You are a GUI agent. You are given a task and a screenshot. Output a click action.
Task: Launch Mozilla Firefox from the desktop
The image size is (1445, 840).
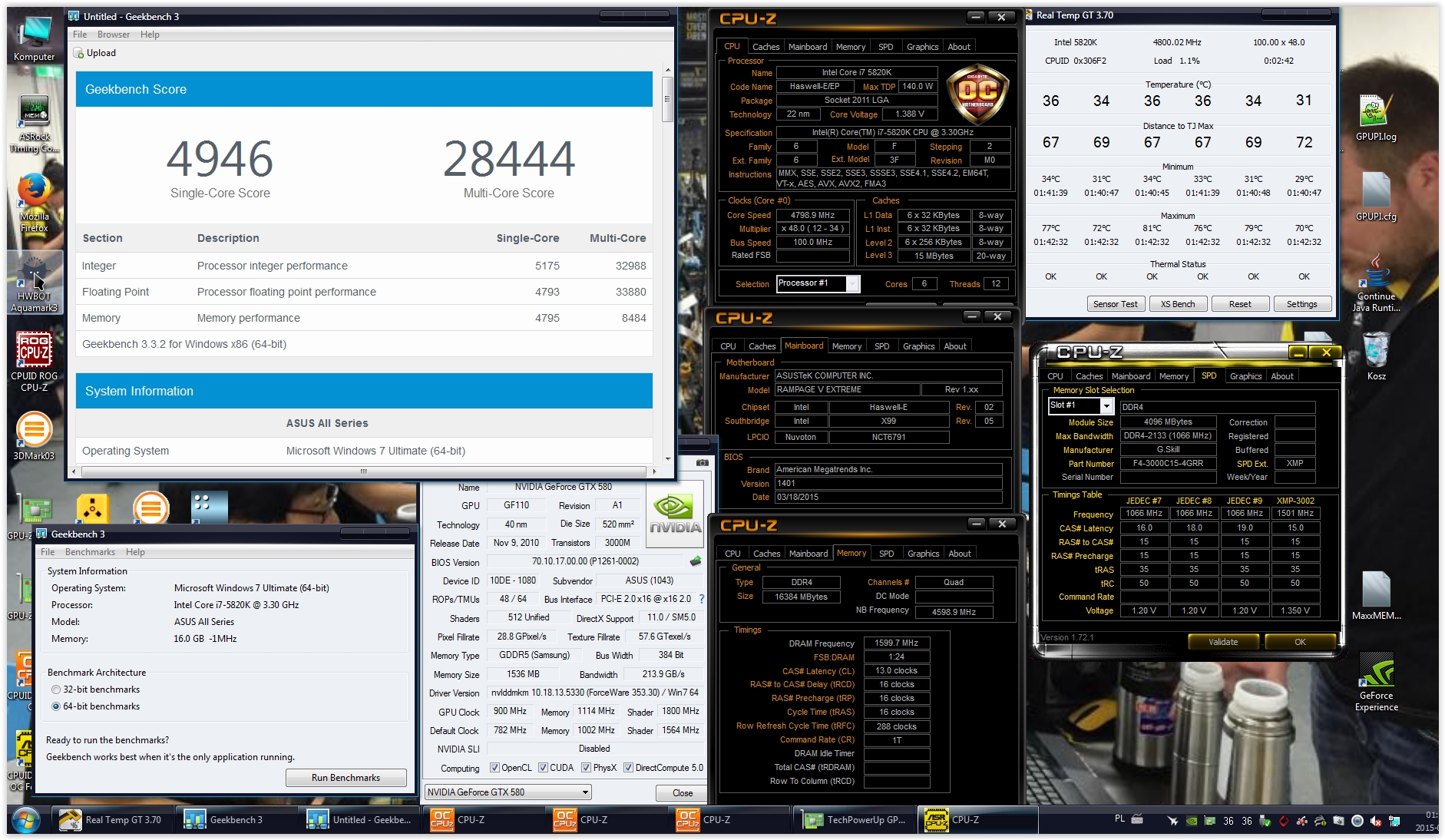[34, 203]
